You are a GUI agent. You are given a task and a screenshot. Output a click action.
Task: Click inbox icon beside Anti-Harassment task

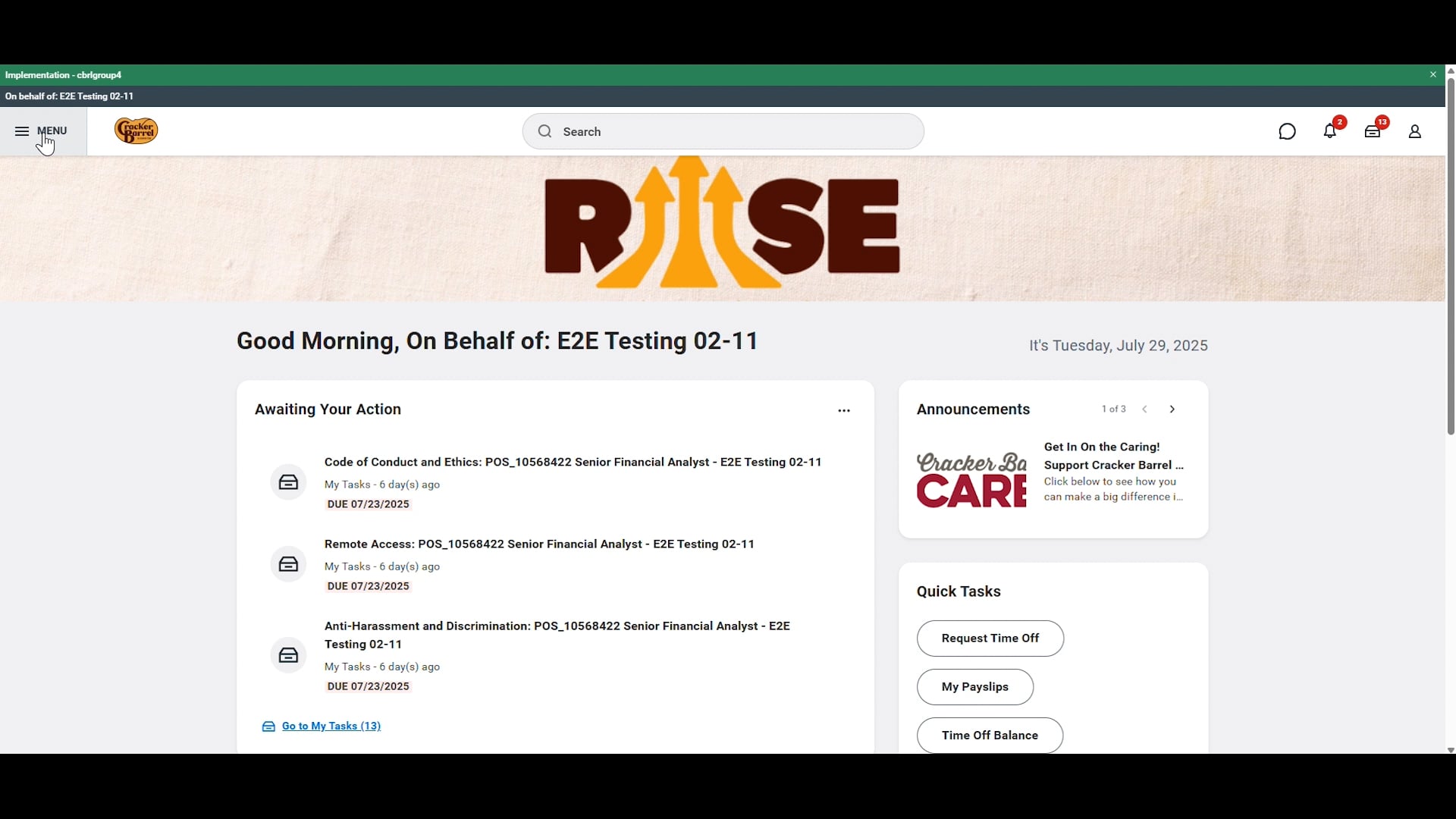click(288, 655)
